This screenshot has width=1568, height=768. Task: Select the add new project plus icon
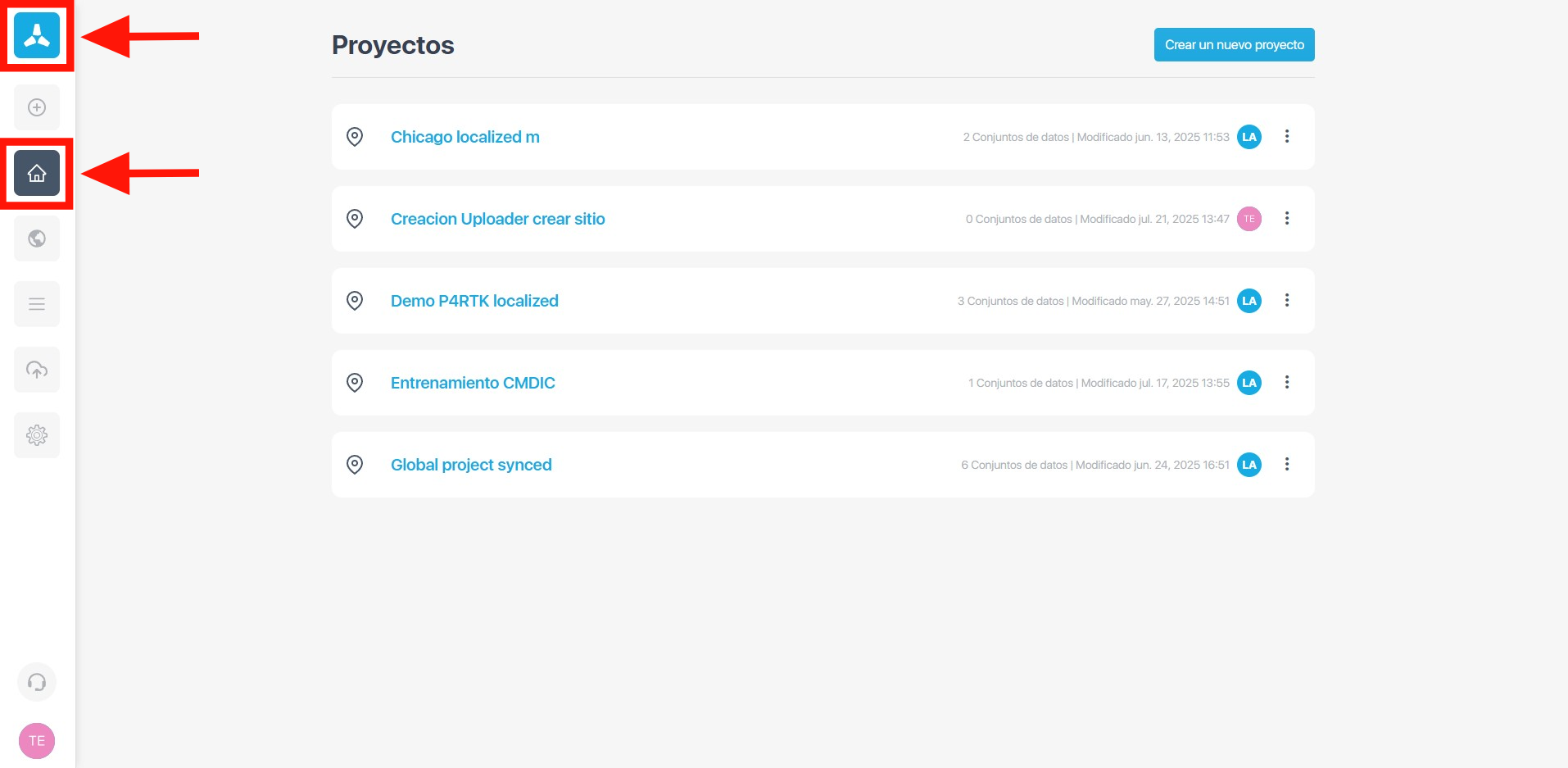pyautogui.click(x=36, y=107)
